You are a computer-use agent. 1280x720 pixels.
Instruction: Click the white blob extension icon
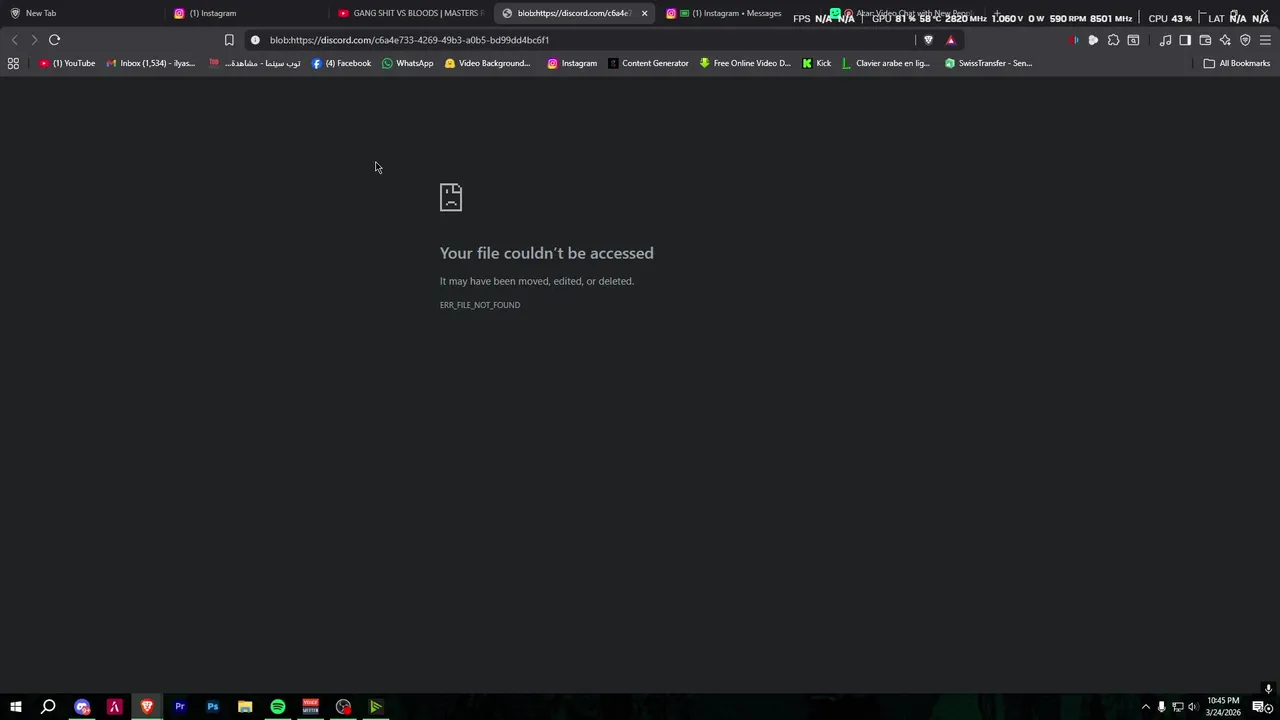coord(1093,40)
